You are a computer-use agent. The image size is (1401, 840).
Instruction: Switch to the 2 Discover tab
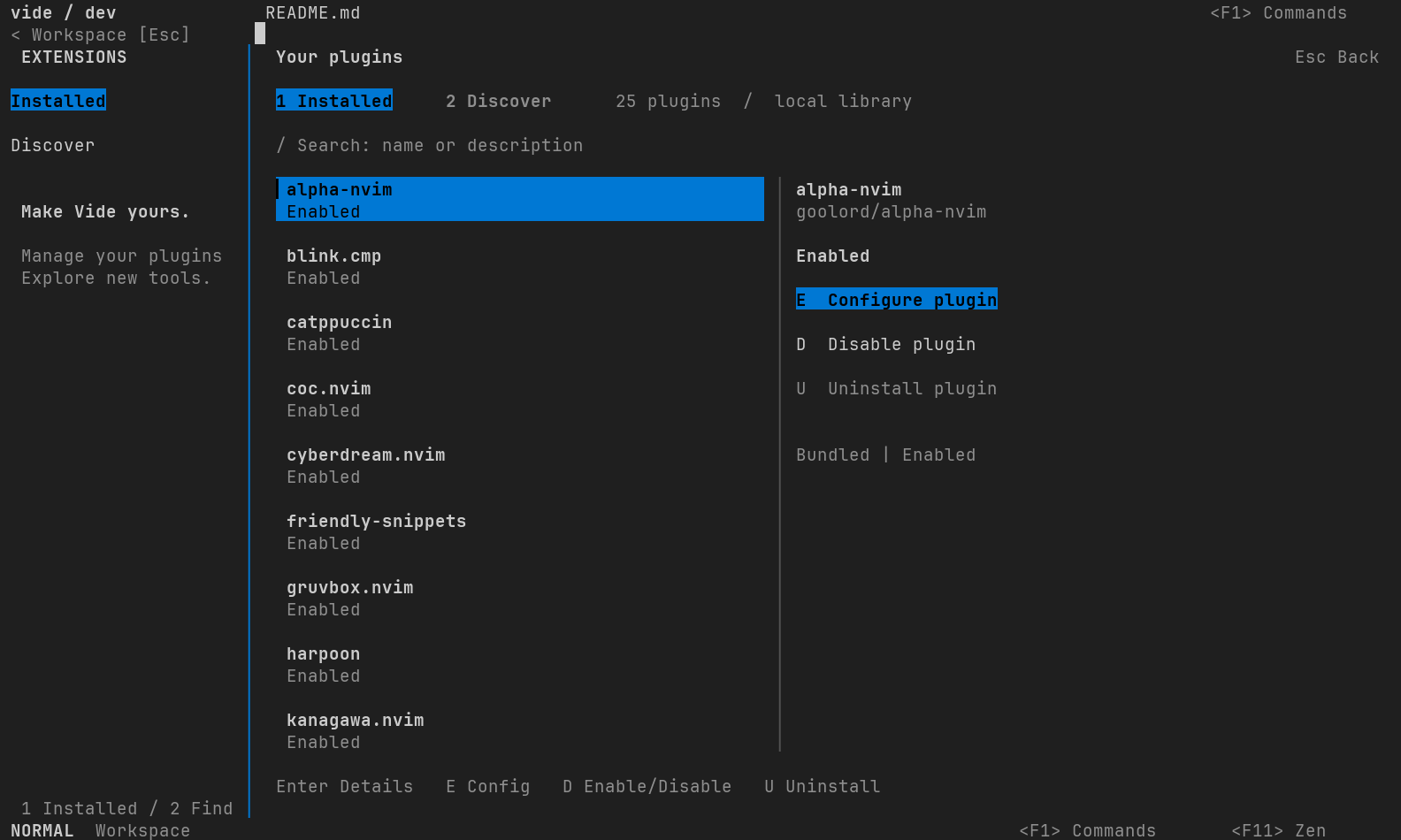499,101
